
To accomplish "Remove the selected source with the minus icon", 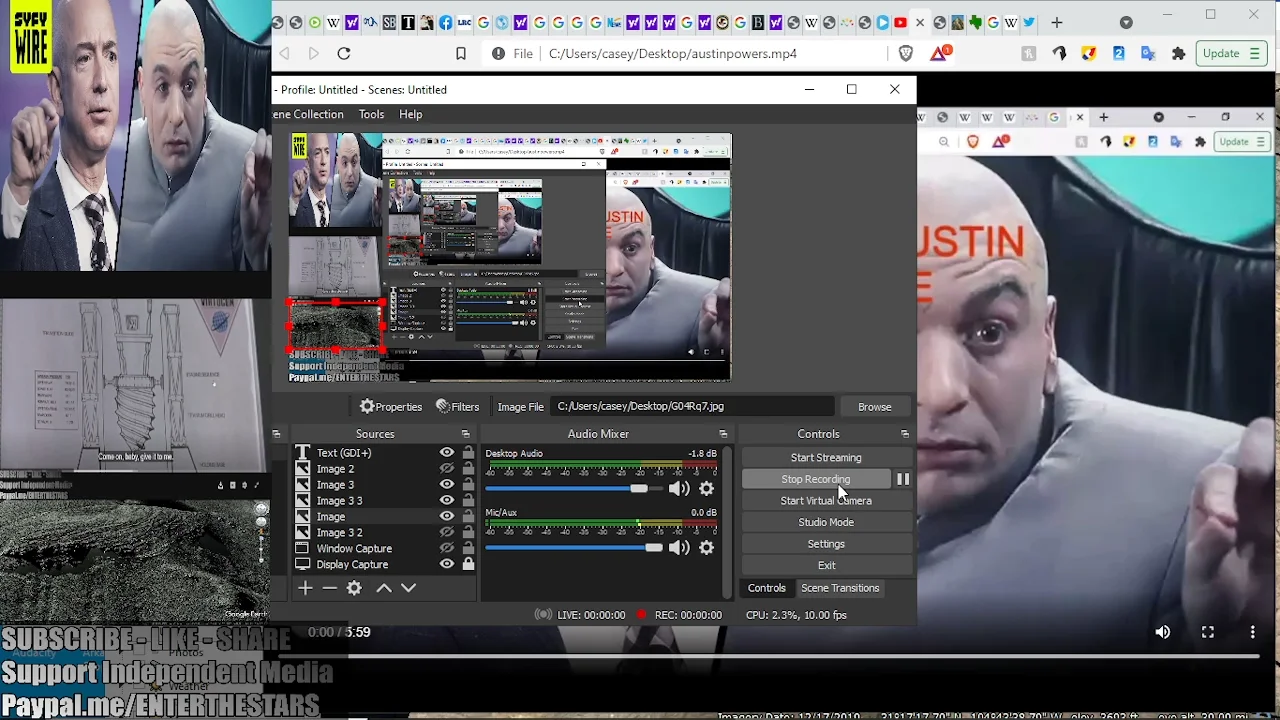I will click(x=330, y=588).
